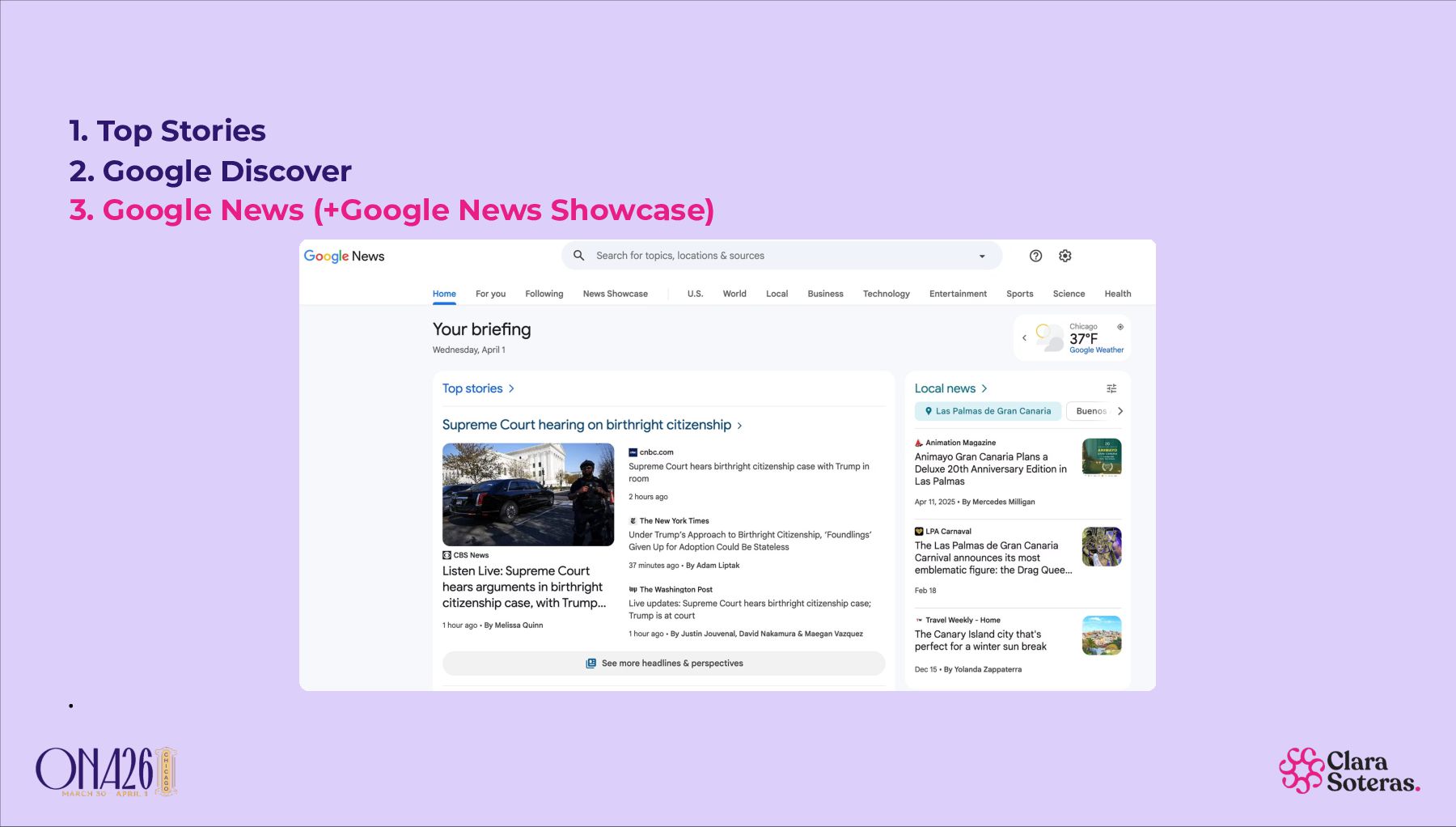Open the News Showcase tab
This screenshot has width=1456, height=827.
click(x=616, y=294)
